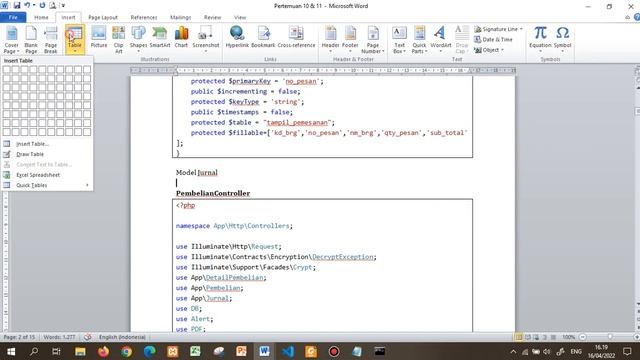Image resolution: width=640 pixels, height=360 pixels.
Task: Add a Bookmark
Action: click(263, 38)
